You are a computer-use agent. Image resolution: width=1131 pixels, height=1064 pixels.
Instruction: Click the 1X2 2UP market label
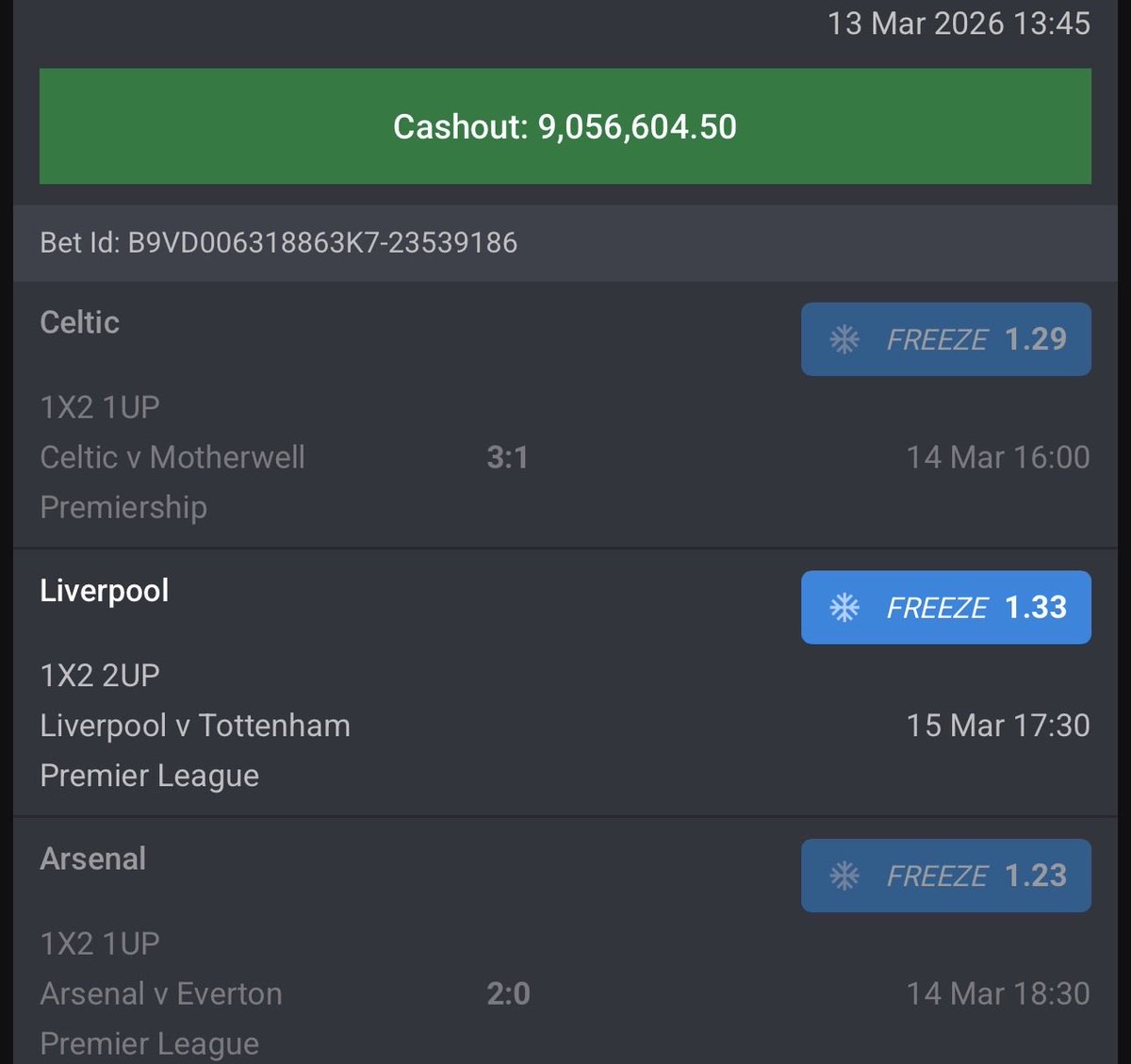pyautogui.click(x=100, y=675)
